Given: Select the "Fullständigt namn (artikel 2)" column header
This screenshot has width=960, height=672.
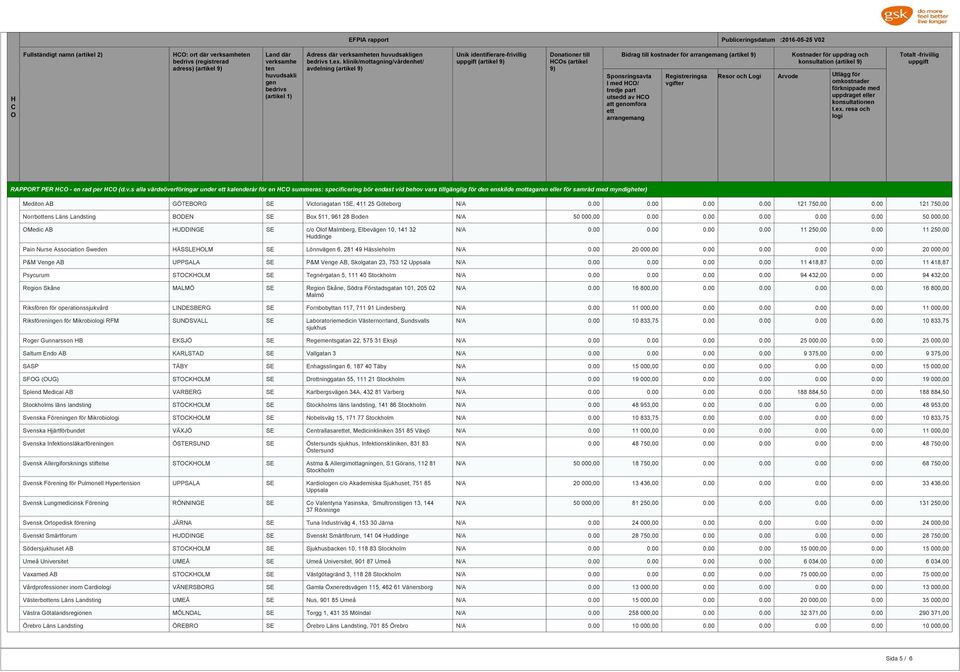Looking at the screenshot, I should pos(94,114).
